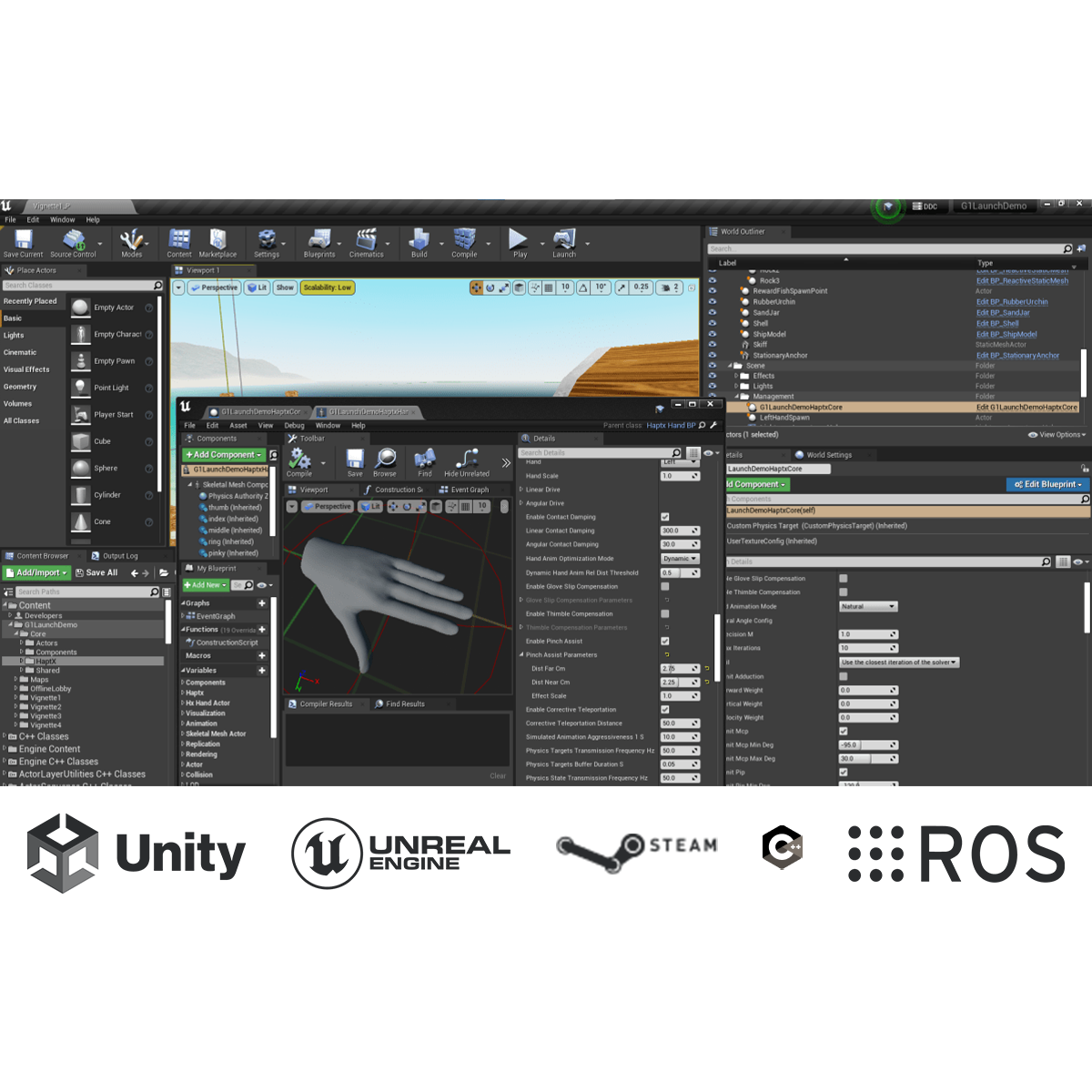Click the Dynamic Hand Anim Rel Dist Threshold slider
This screenshot has width=1092, height=1092.
[680, 573]
